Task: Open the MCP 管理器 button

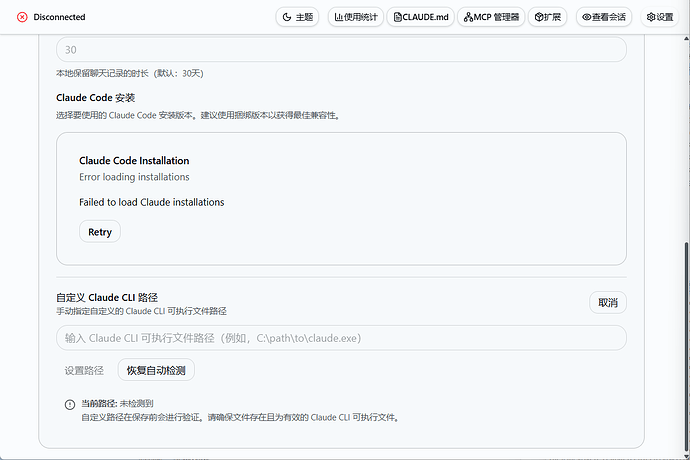Action: tap(491, 17)
